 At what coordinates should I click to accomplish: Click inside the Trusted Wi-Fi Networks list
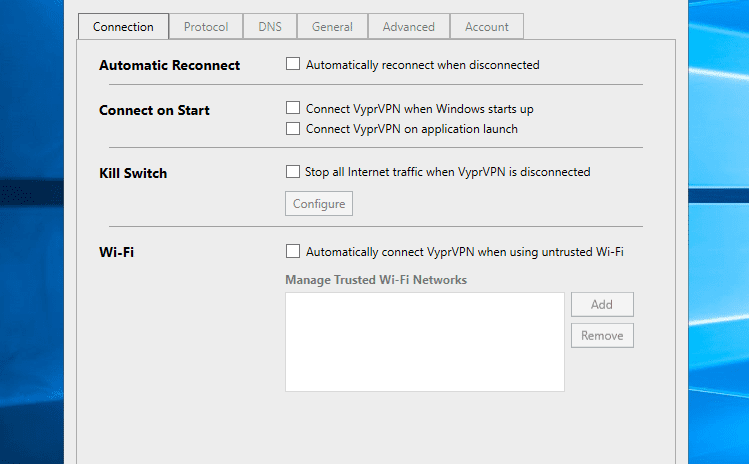[425, 342]
